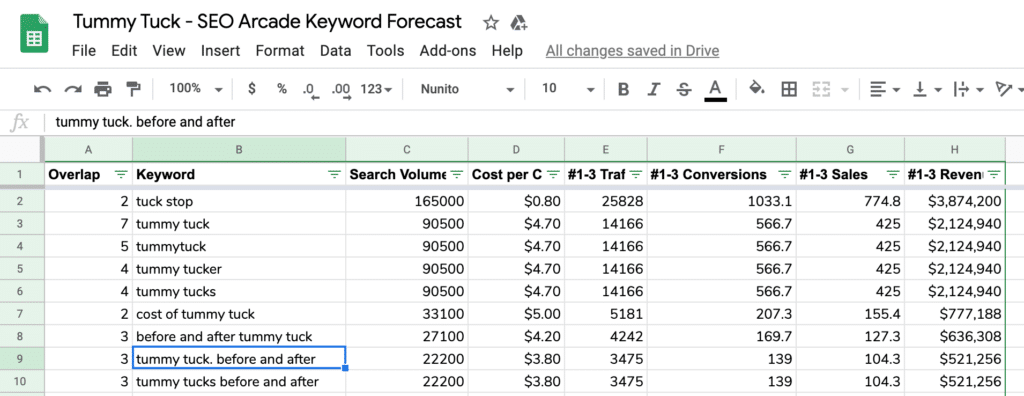
Task: Open the Edit menu
Action: click(x=124, y=50)
